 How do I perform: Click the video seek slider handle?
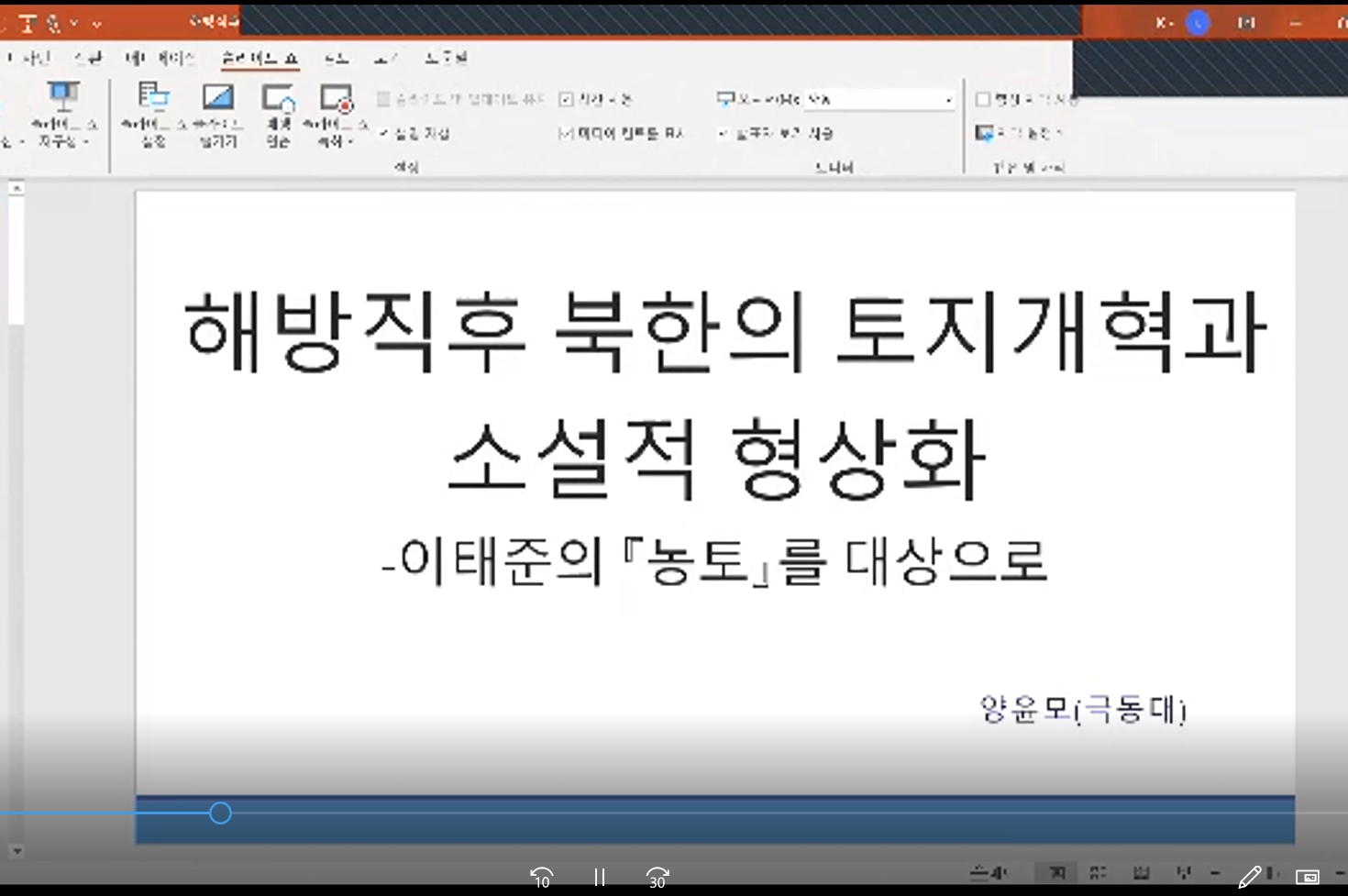click(220, 813)
